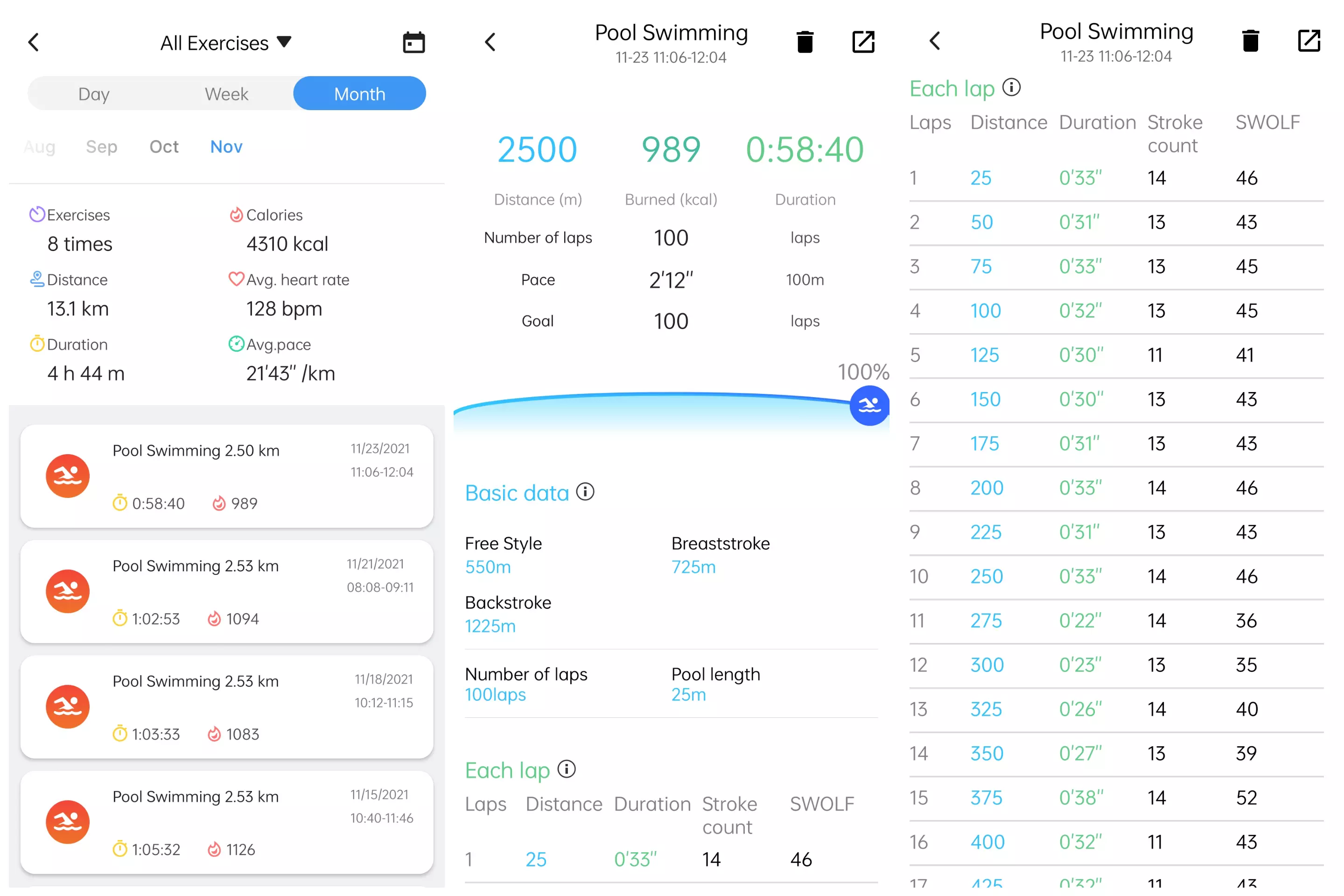The image size is (1344, 896).
Task: Choose the Nov month tab
Action: pyautogui.click(x=226, y=147)
